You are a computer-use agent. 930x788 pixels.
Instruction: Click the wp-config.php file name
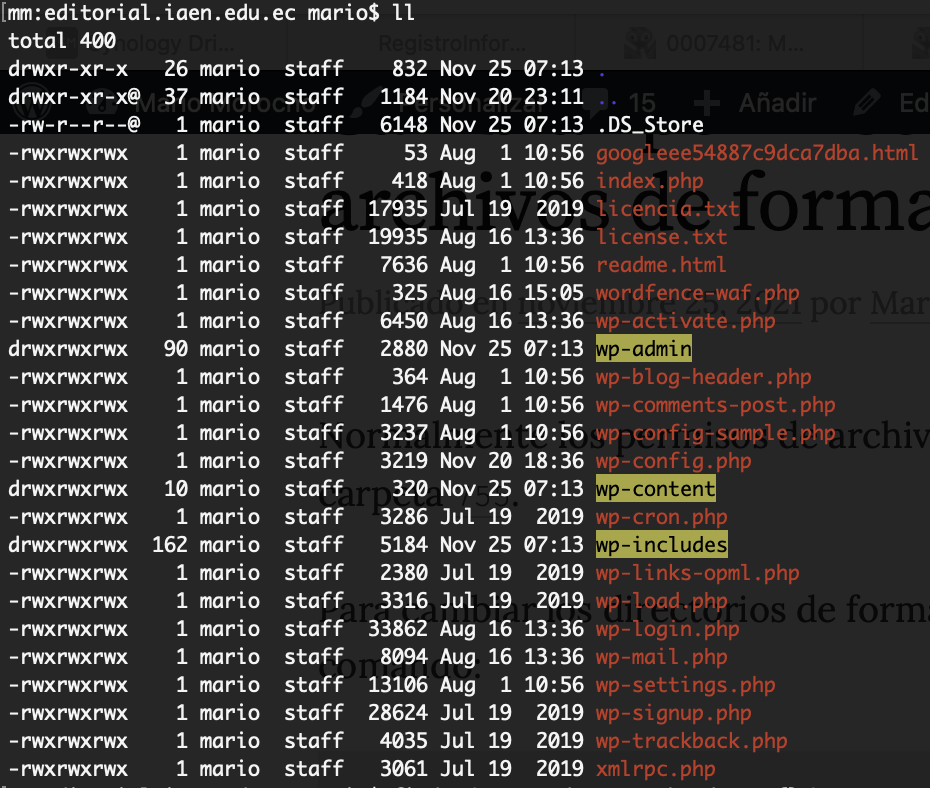coord(674,461)
